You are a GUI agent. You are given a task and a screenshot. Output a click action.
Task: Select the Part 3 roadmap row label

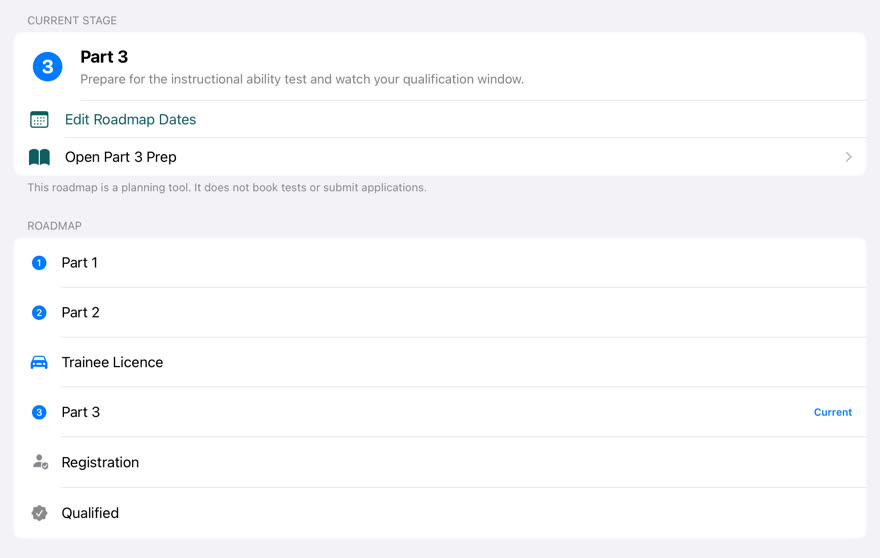tap(80, 413)
